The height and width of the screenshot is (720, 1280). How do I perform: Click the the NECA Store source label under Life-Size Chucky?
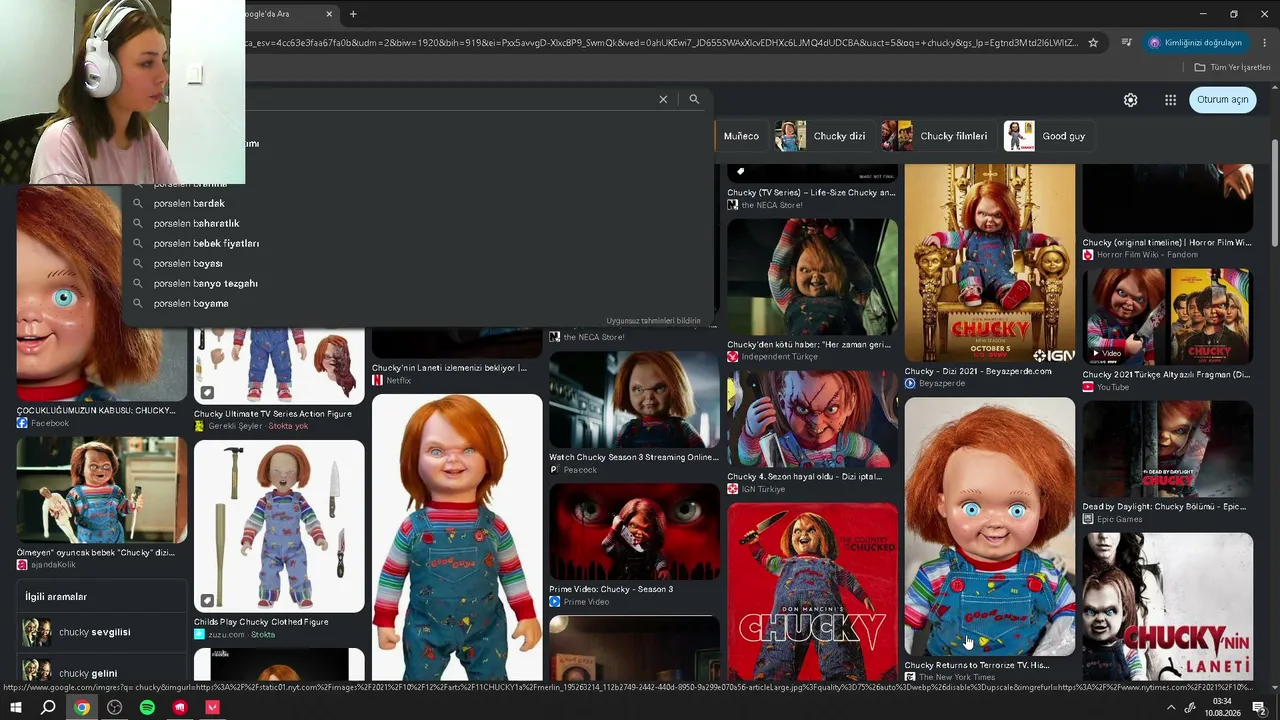772,205
